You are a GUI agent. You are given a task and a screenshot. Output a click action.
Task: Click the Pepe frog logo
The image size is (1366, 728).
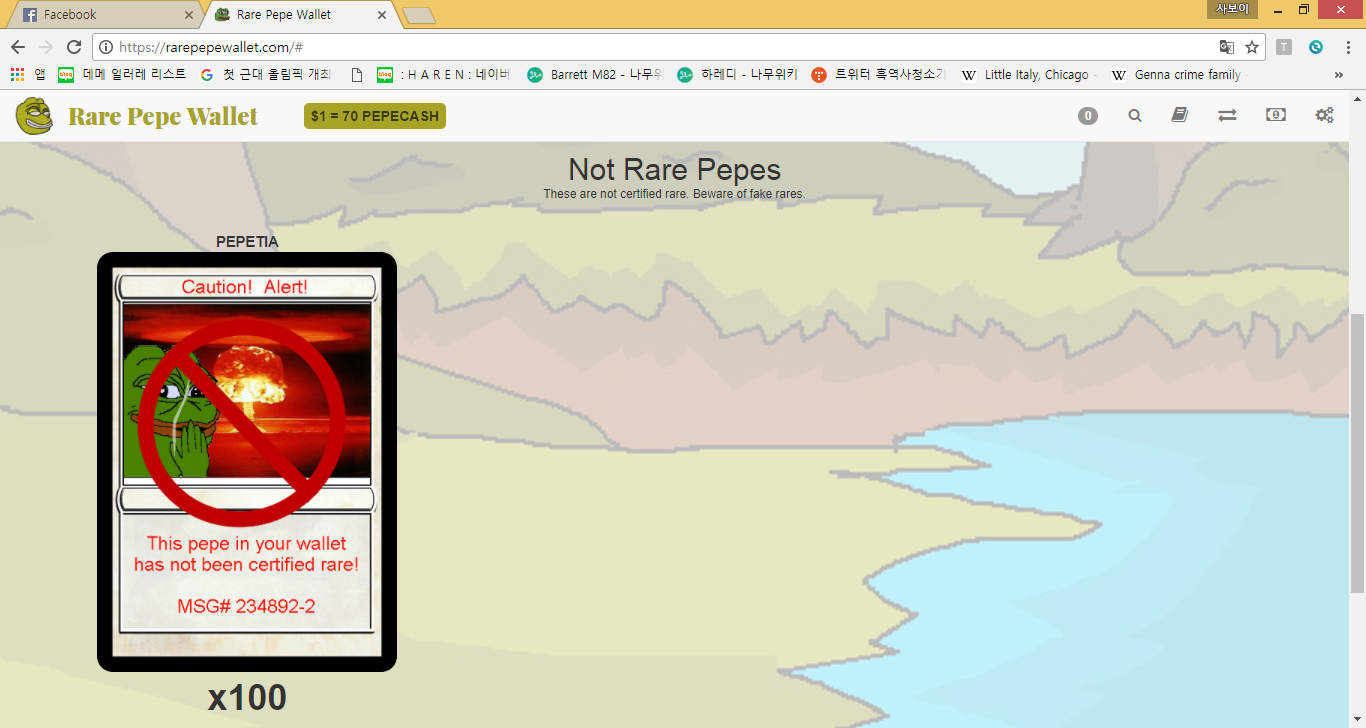click(35, 116)
